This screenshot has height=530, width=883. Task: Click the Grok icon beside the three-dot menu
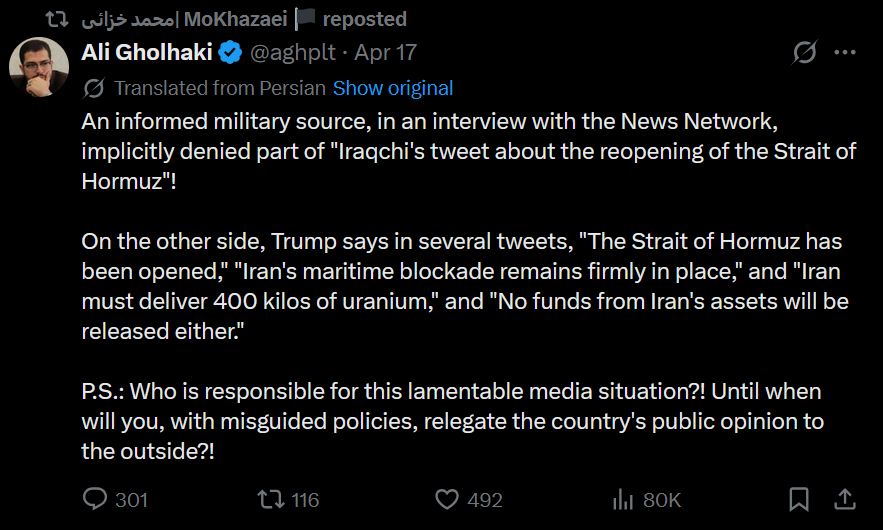805,53
